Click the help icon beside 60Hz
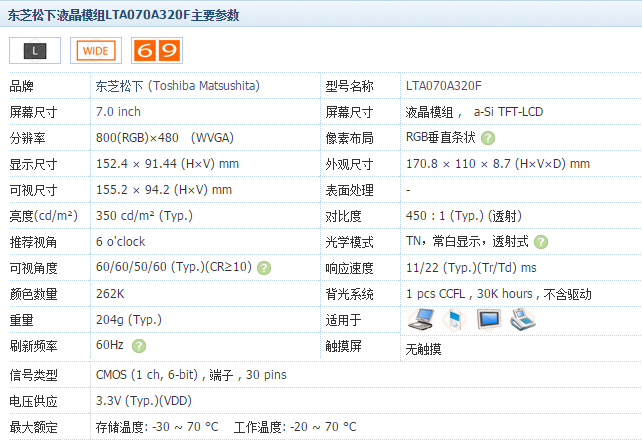This screenshot has height=442, width=642. pos(139,346)
